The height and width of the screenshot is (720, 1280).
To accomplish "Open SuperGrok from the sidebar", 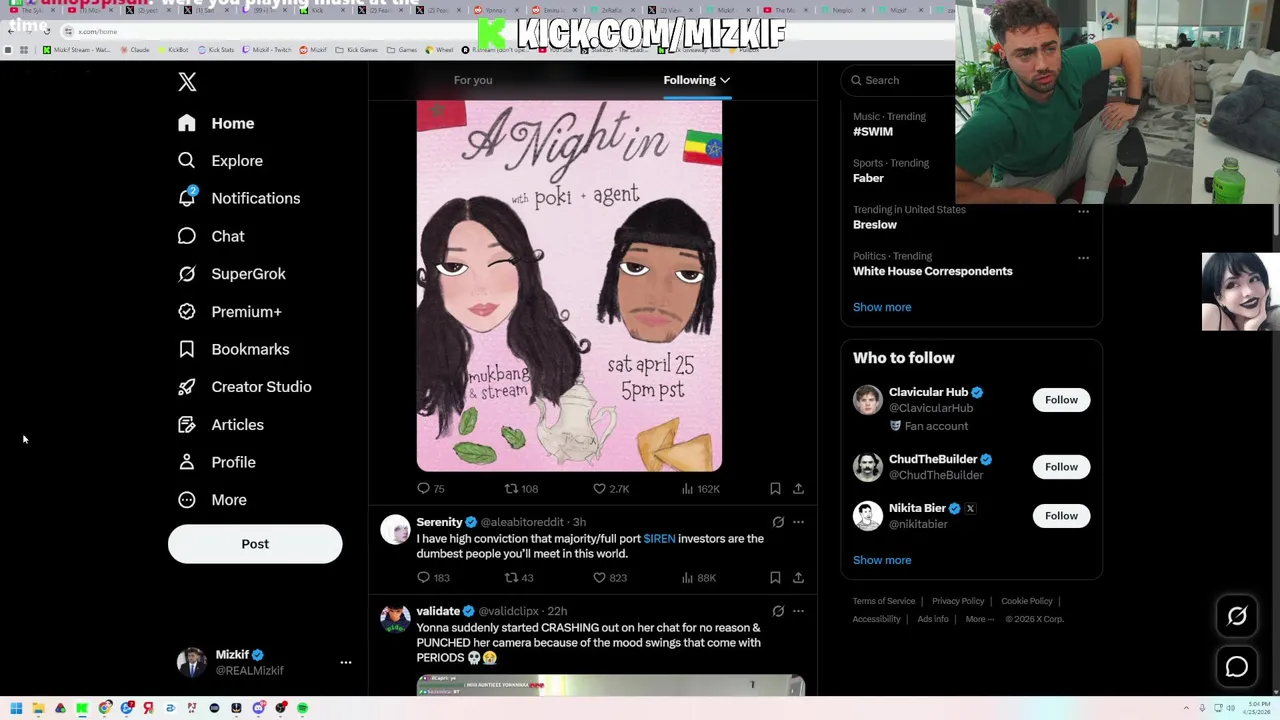I will tap(231, 274).
